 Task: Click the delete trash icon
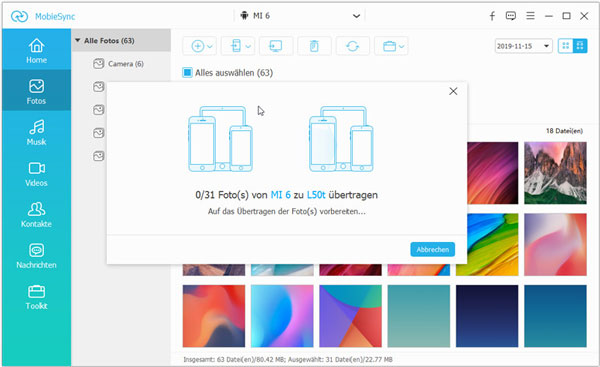[x=314, y=46]
